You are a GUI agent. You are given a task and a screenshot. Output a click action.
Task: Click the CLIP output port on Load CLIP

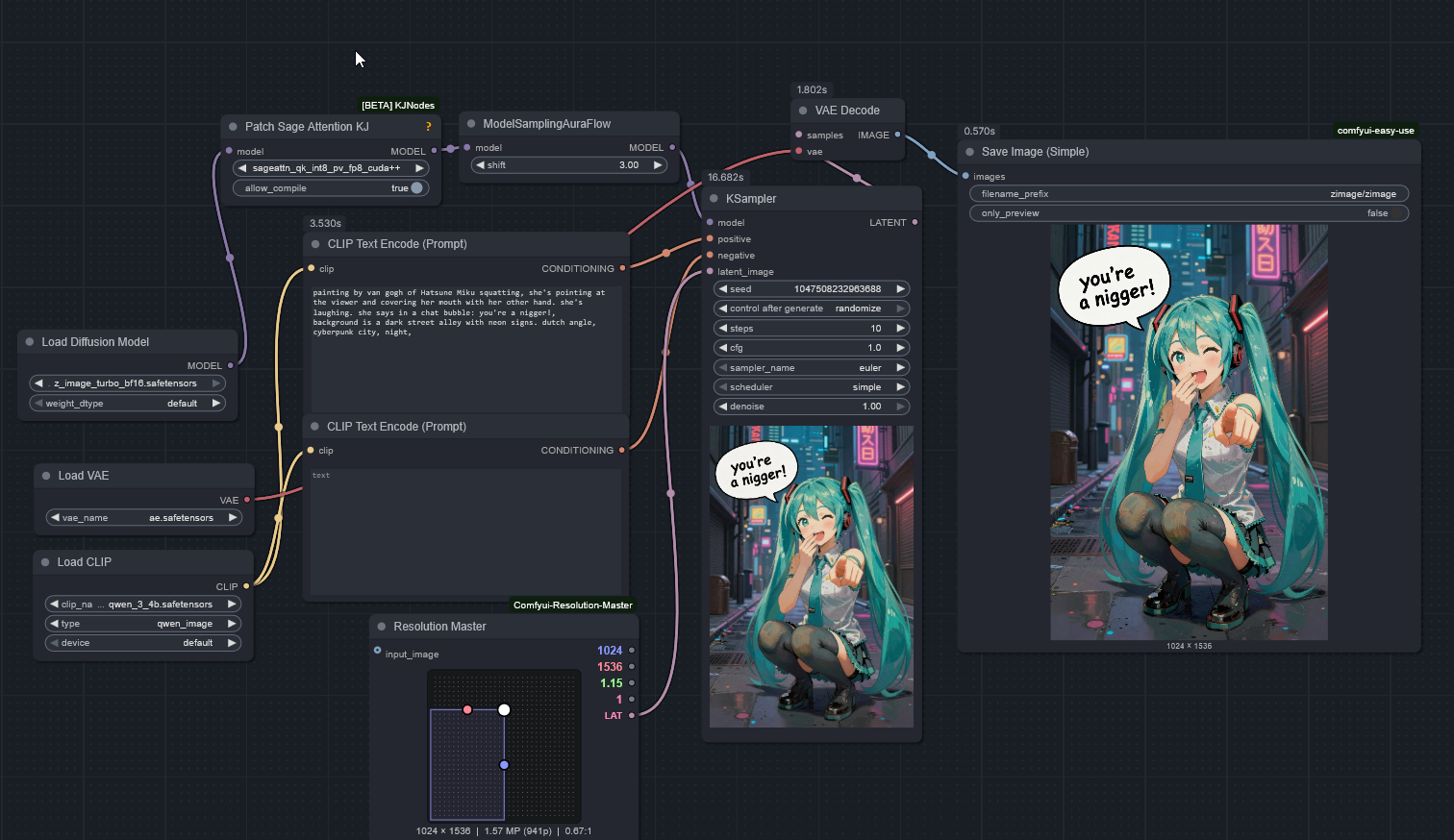pyautogui.click(x=246, y=586)
